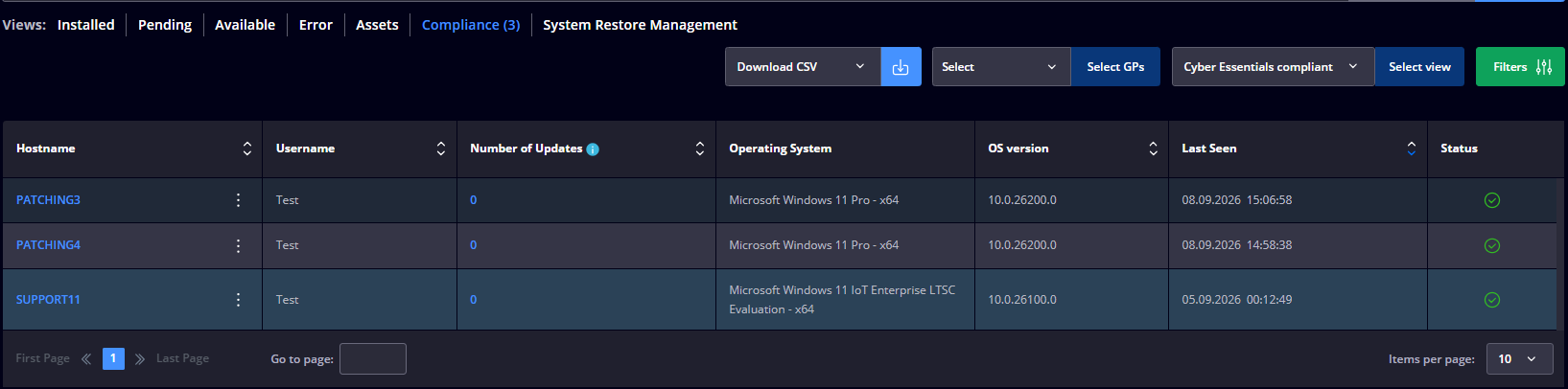Click the Select view button
This screenshot has width=1568, height=389.
1419,67
